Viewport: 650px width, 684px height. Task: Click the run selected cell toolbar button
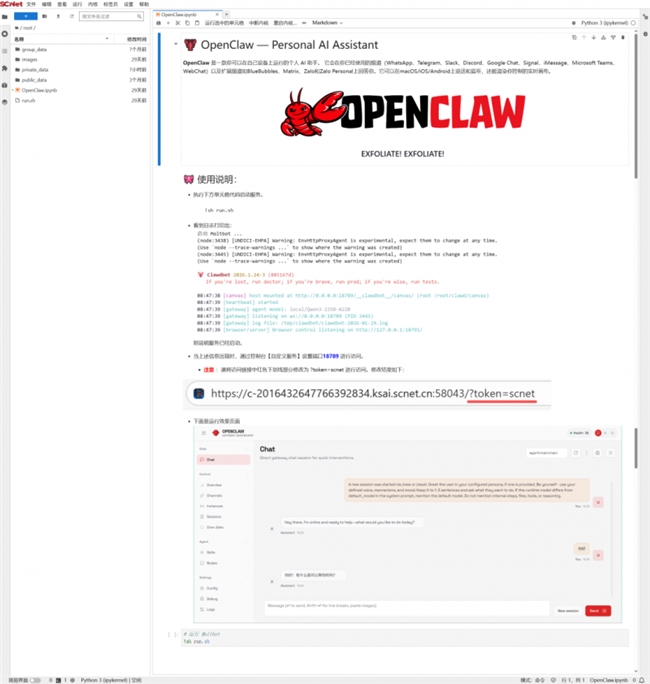(224, 23)
